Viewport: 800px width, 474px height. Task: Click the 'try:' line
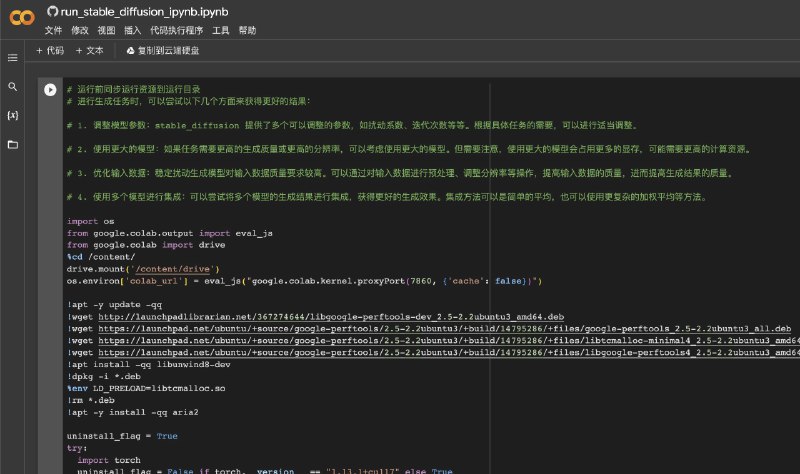click(x=77, y=448)
